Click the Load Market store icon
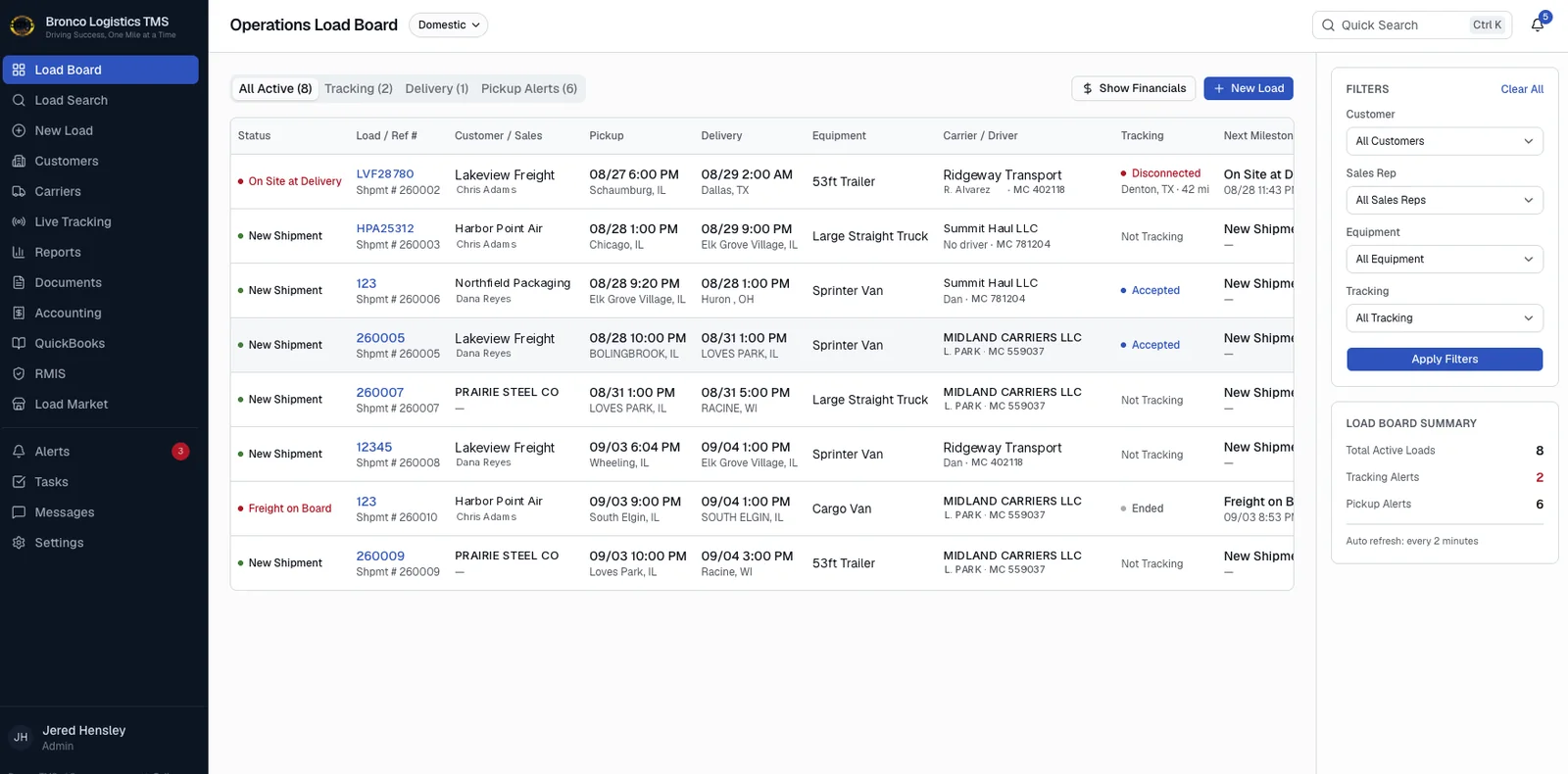The image size is (1568, 774). (19, 404)
